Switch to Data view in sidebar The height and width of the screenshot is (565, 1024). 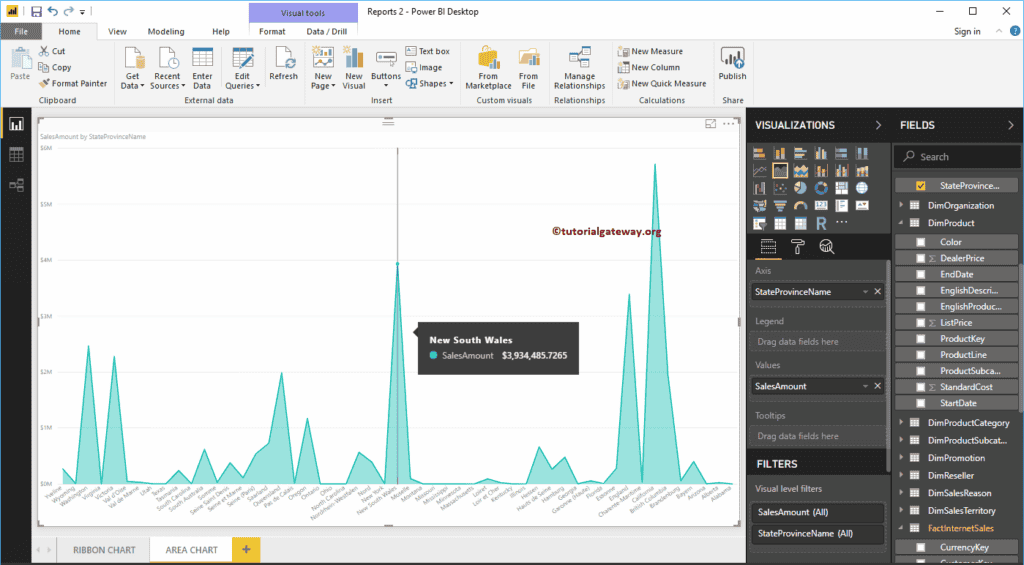pos(16,155)
